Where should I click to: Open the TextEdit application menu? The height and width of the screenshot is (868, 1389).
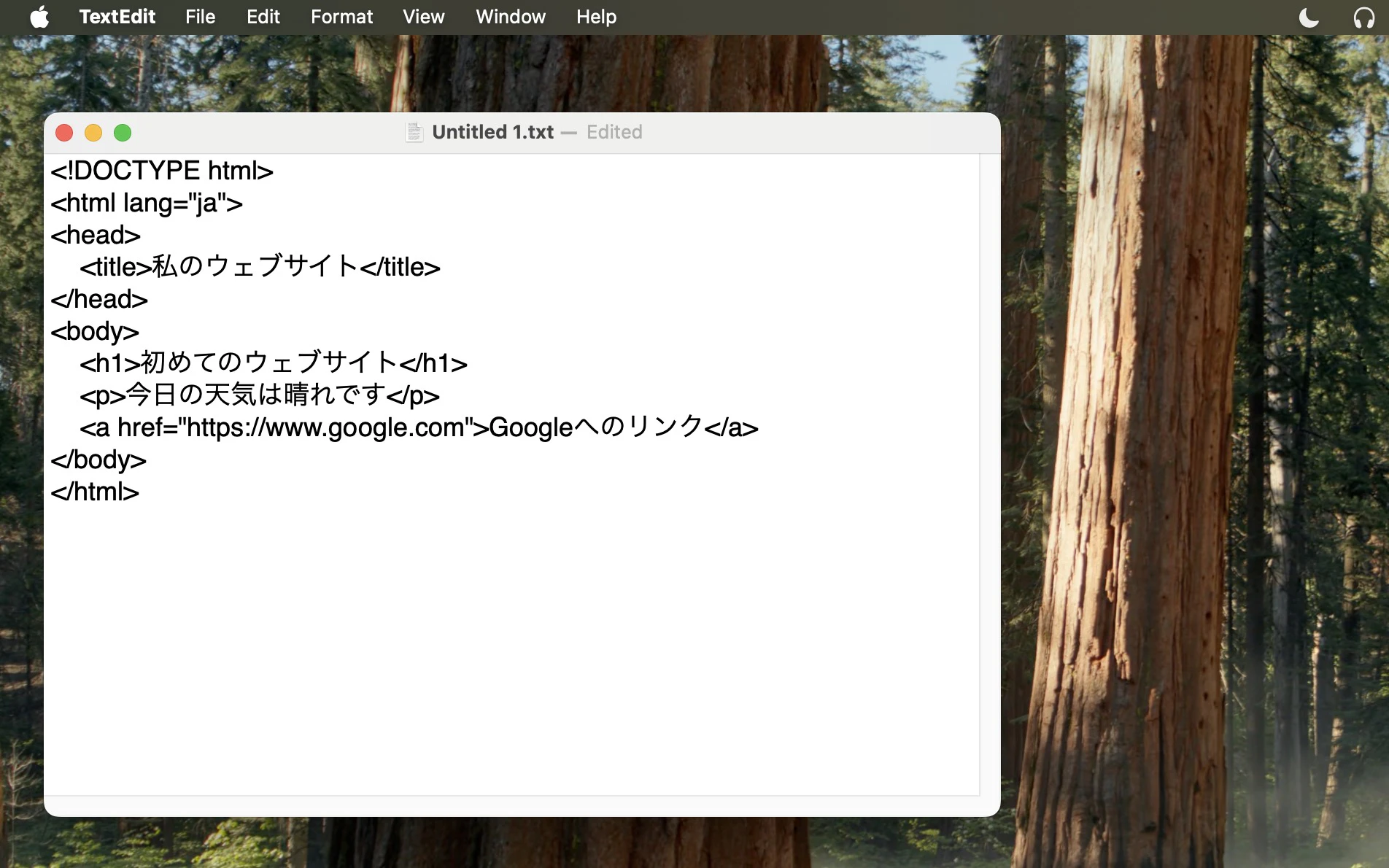point(117,17)
